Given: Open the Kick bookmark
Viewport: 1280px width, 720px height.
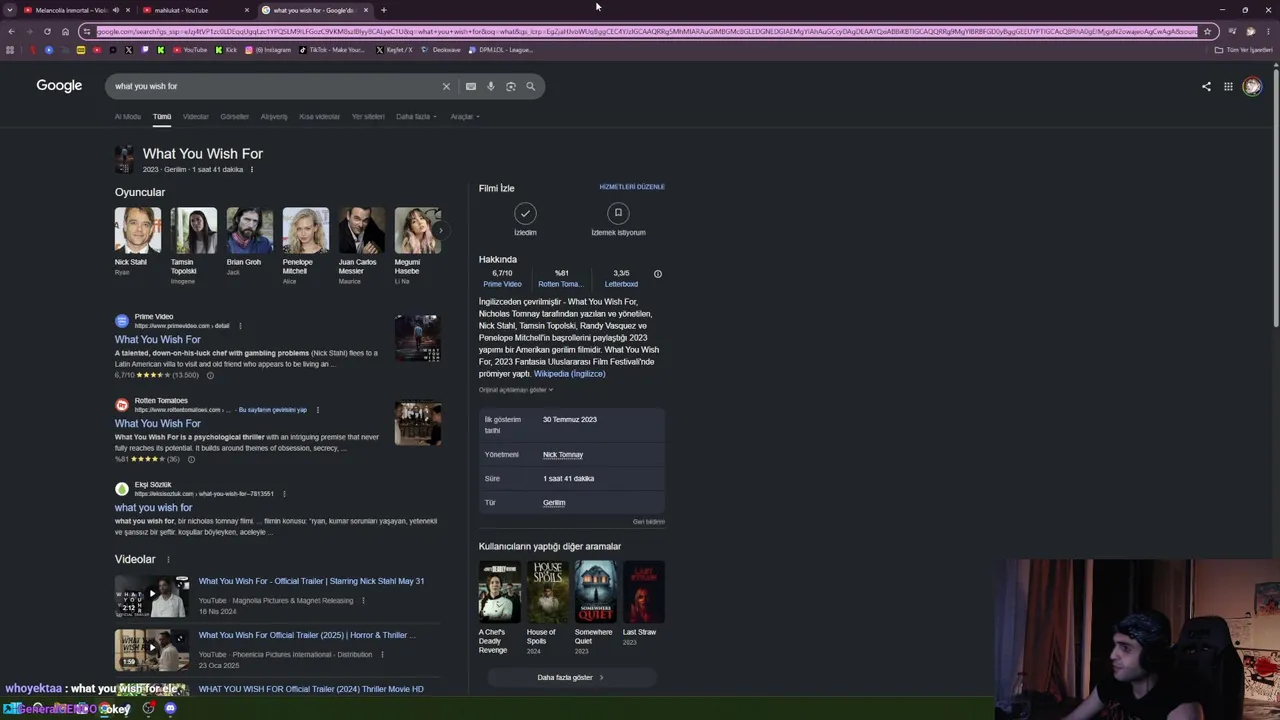Looking at the screenshot, I should (x=226, y=50).
